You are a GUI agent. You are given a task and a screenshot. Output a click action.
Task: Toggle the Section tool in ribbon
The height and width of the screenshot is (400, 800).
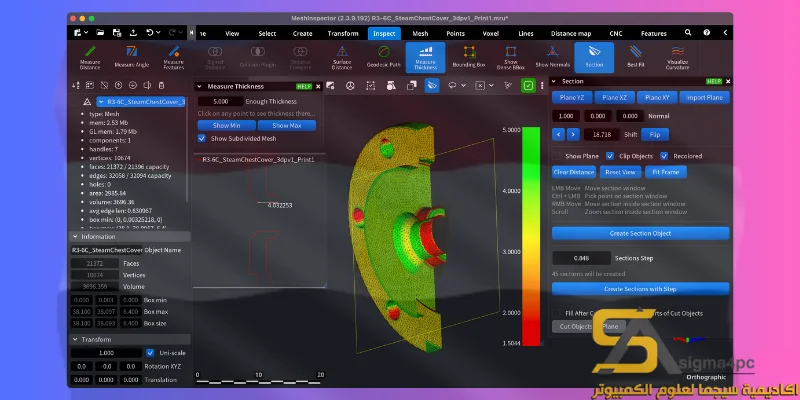pos(594,57)
